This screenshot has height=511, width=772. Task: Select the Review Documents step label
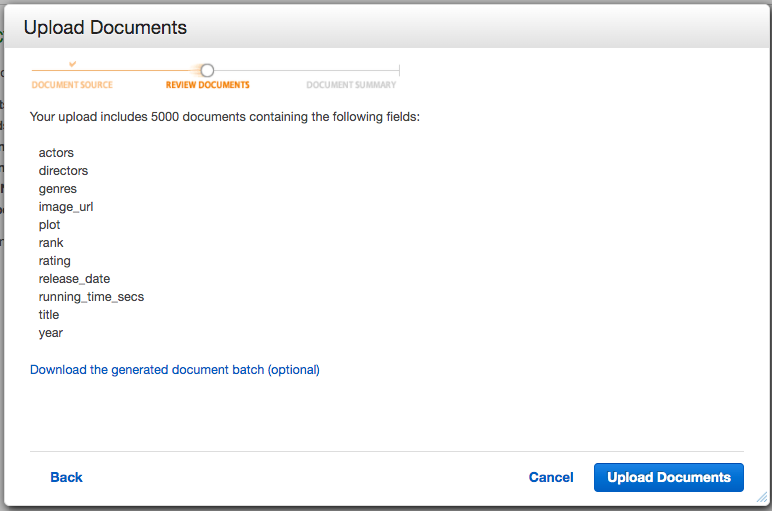pos(208,85)
